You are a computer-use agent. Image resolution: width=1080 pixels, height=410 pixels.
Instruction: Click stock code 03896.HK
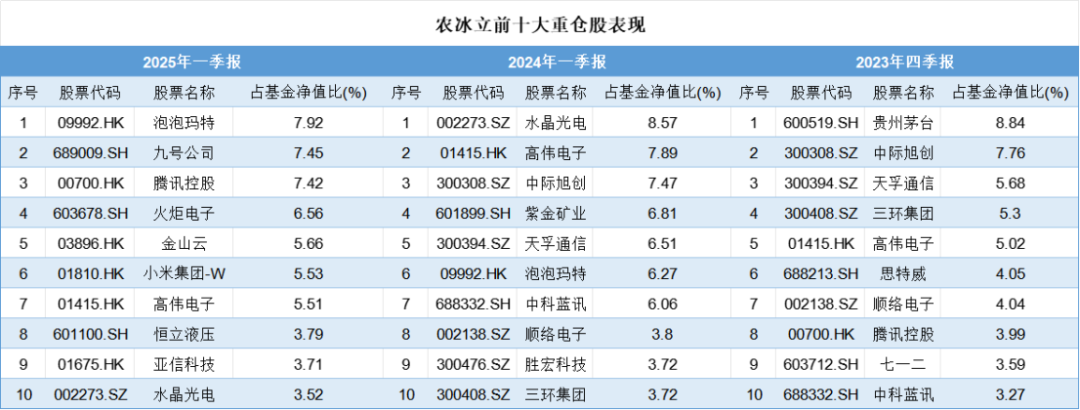pyautogui.click(x=90, y=244)
